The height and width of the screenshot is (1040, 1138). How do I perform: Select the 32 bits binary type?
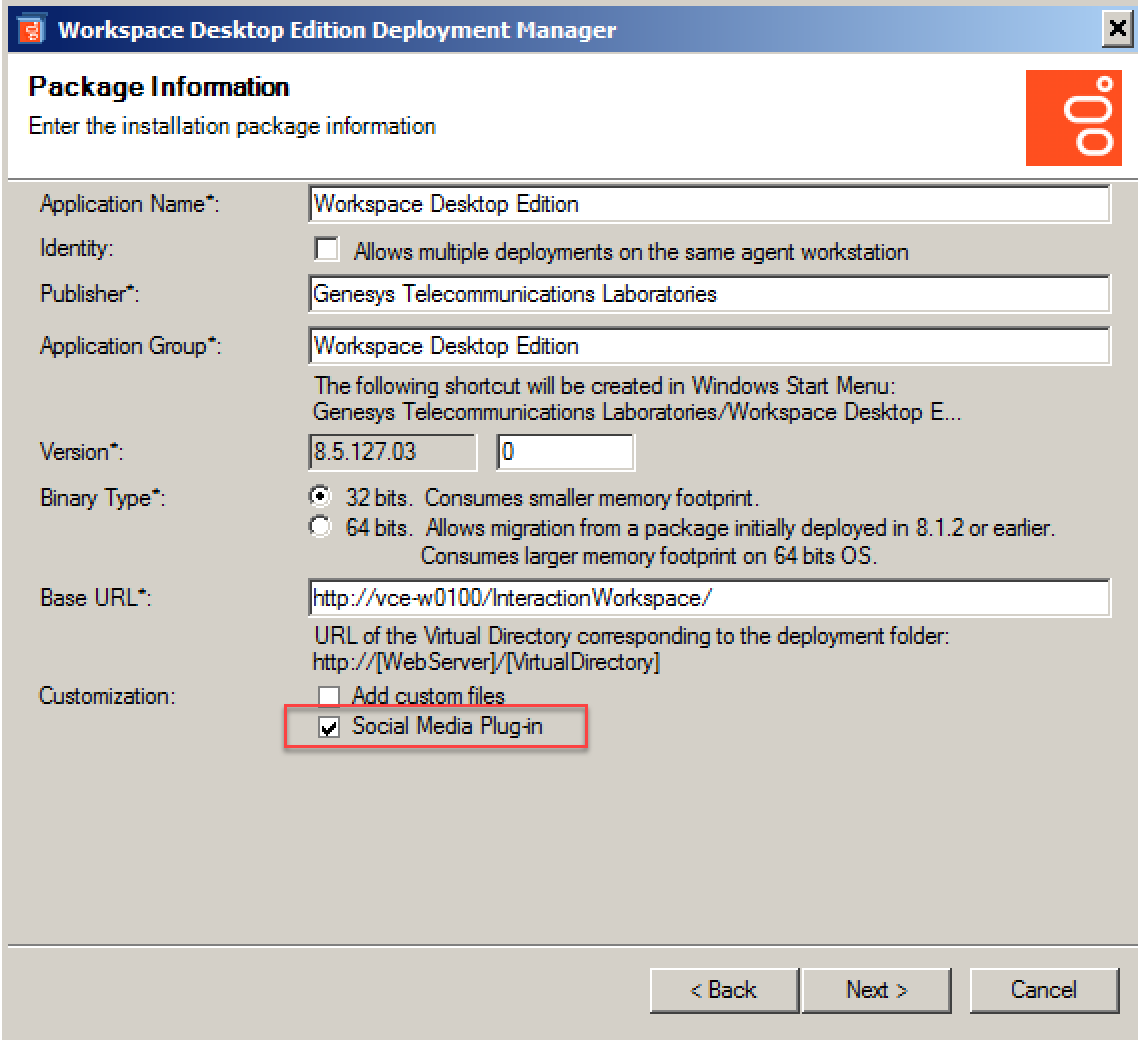(320, 496)
